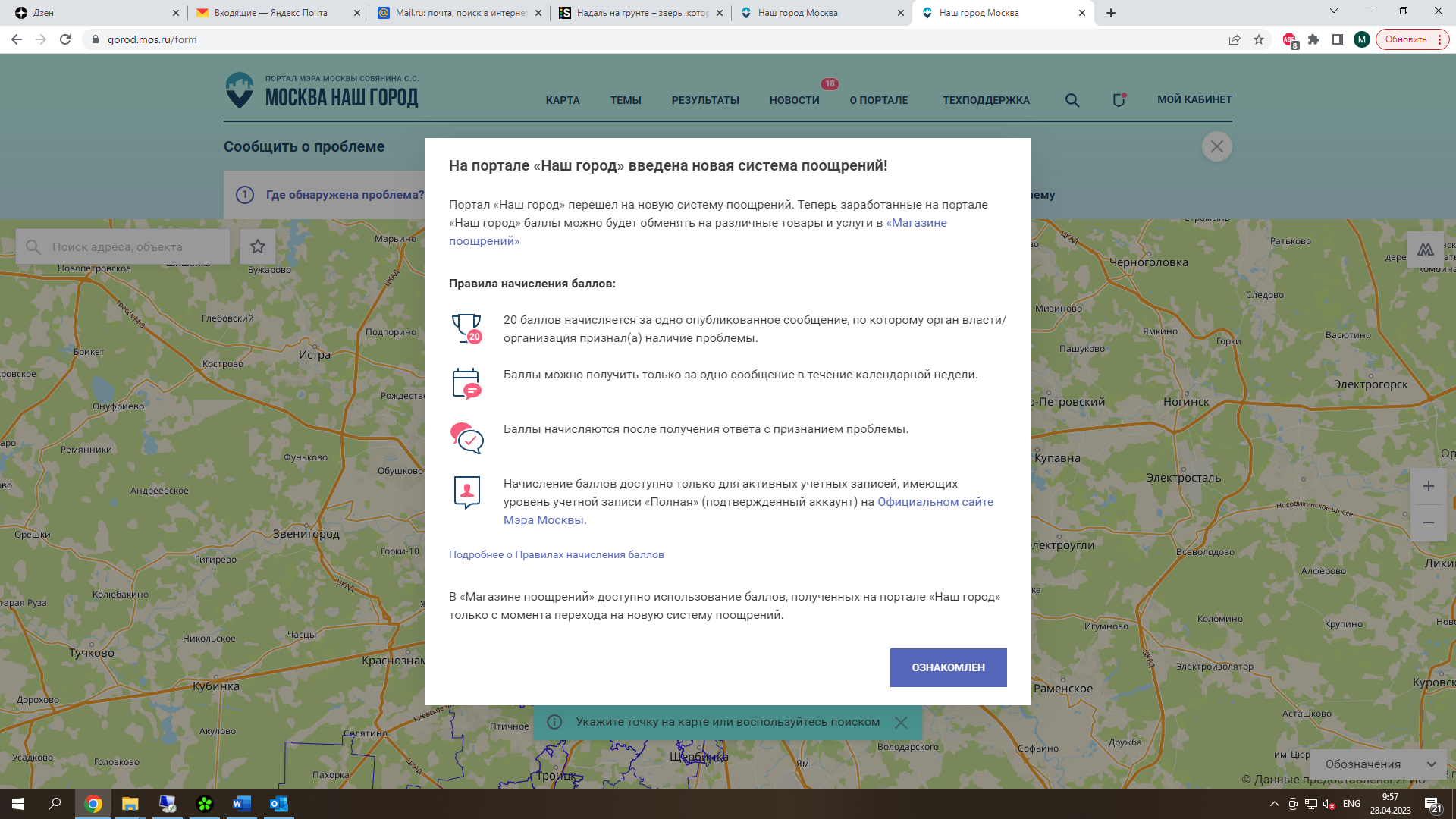Screen dimensions: 1456x819
Task: Open a new browser tab
Action: [1111, 13]
